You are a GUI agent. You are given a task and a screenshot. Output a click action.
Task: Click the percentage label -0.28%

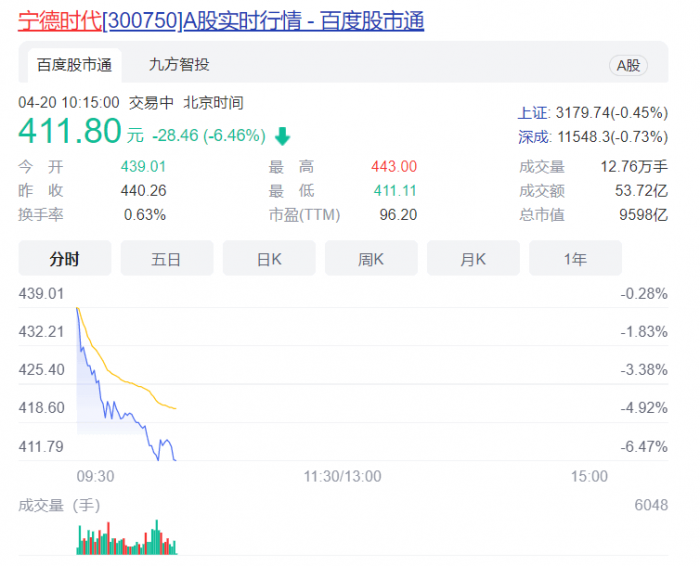[644, 294]
